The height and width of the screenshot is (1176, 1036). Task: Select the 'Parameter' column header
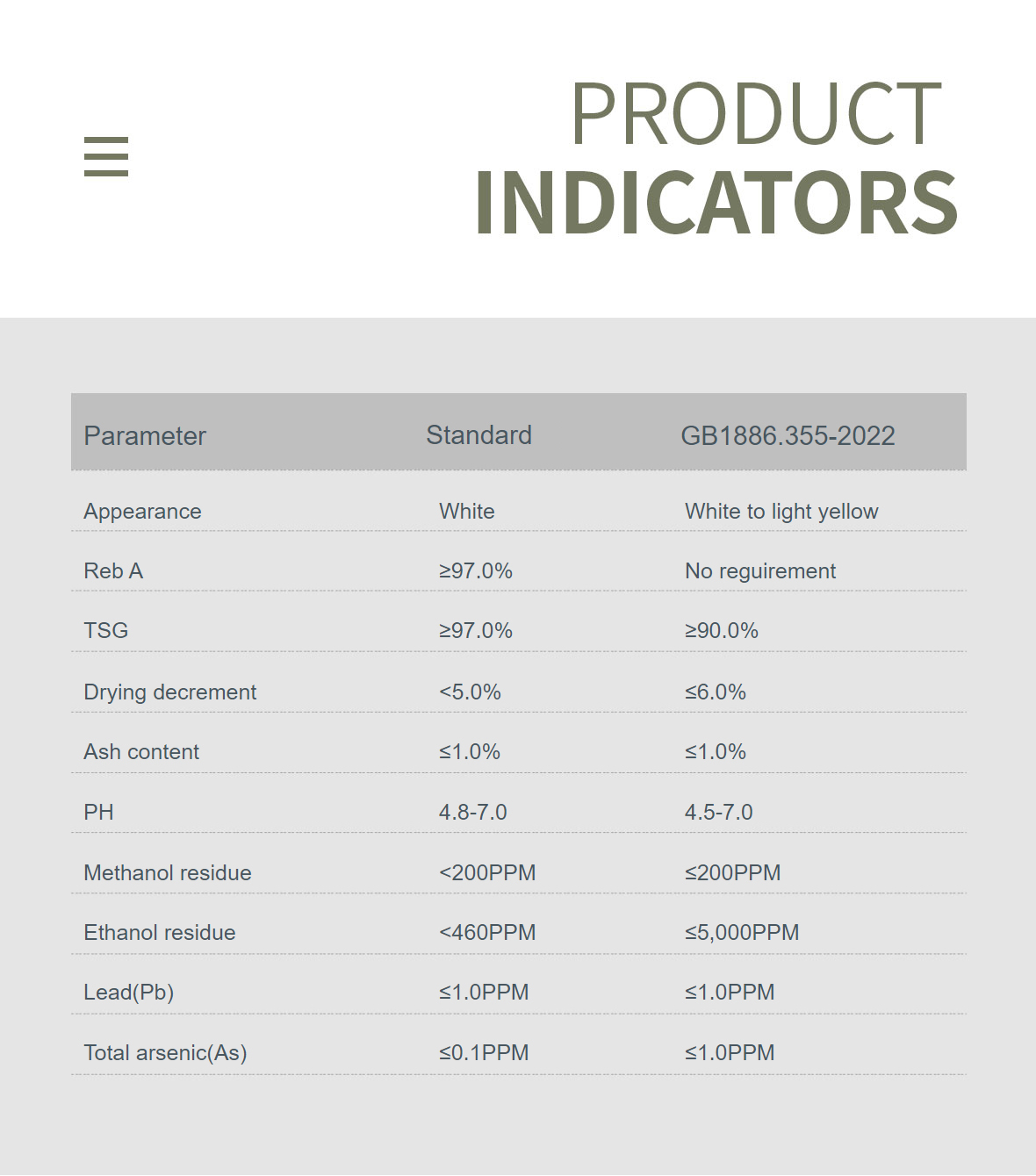coord(145,436)
